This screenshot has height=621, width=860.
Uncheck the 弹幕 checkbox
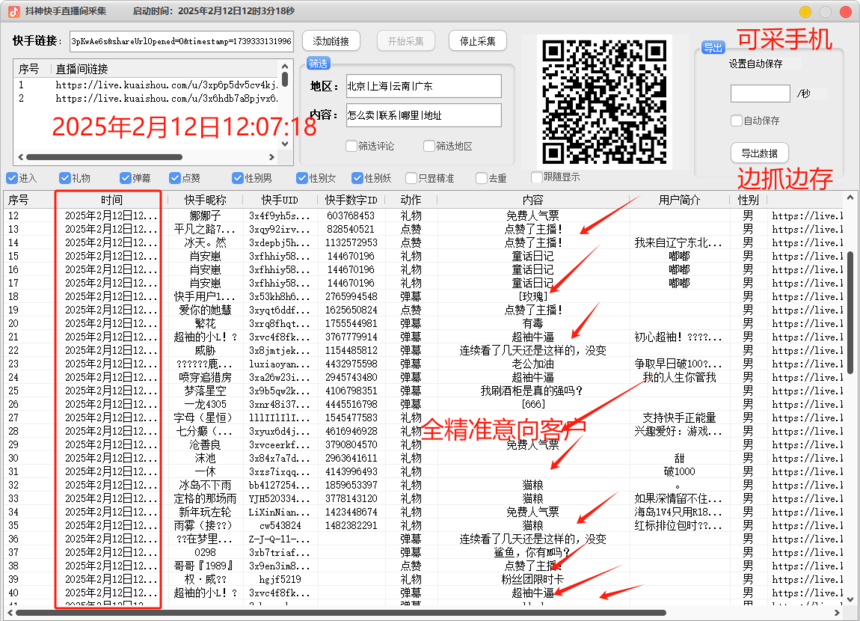pyautogui.click(x=125, y=178)
